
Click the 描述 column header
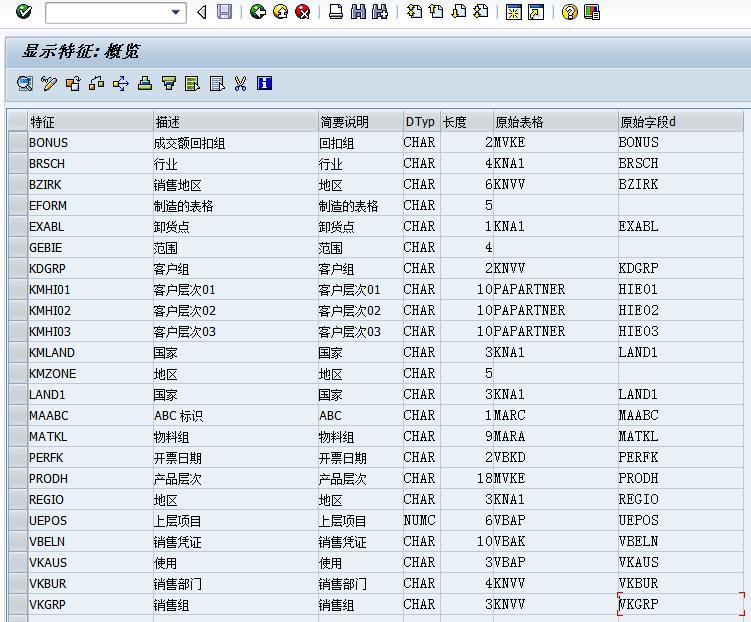tap(235, 122)
